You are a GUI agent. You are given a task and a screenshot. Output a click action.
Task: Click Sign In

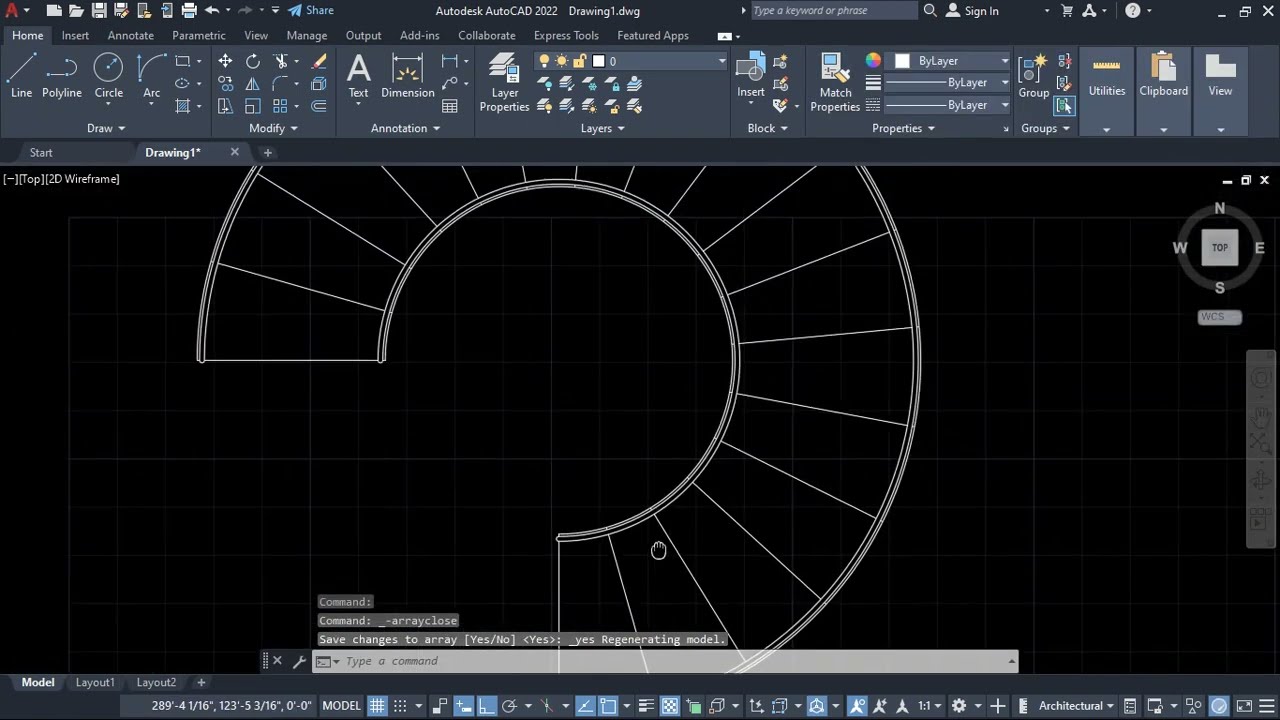[x=972, y=11]
